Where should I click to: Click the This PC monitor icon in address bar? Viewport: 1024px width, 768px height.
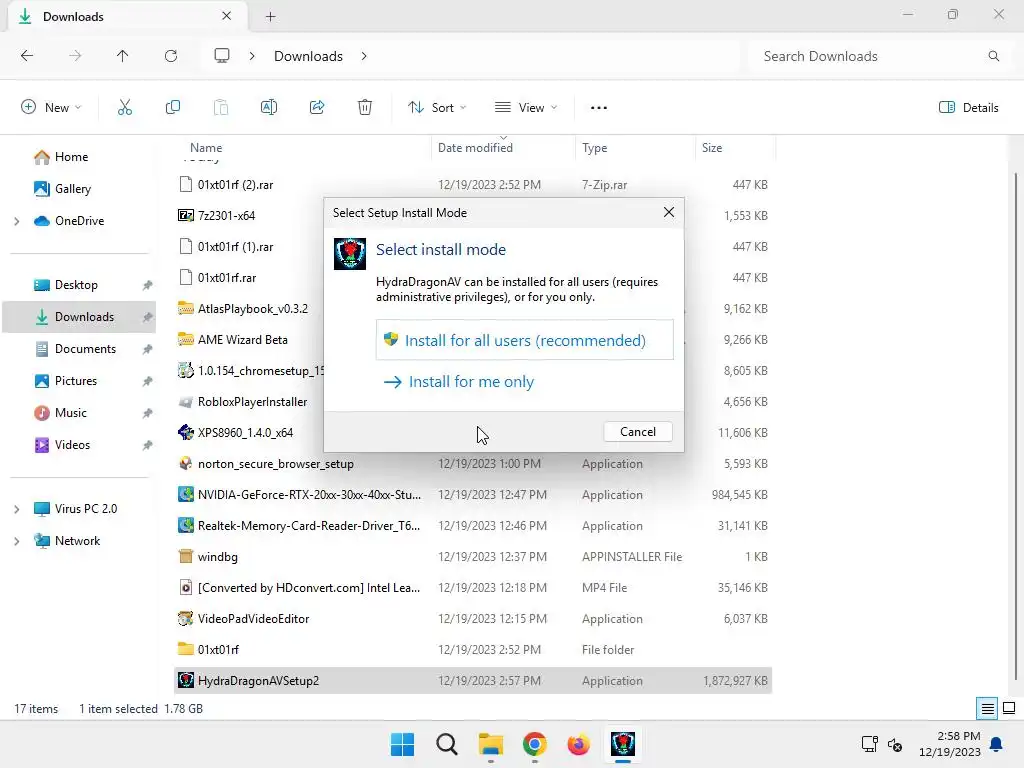point(222,56)
